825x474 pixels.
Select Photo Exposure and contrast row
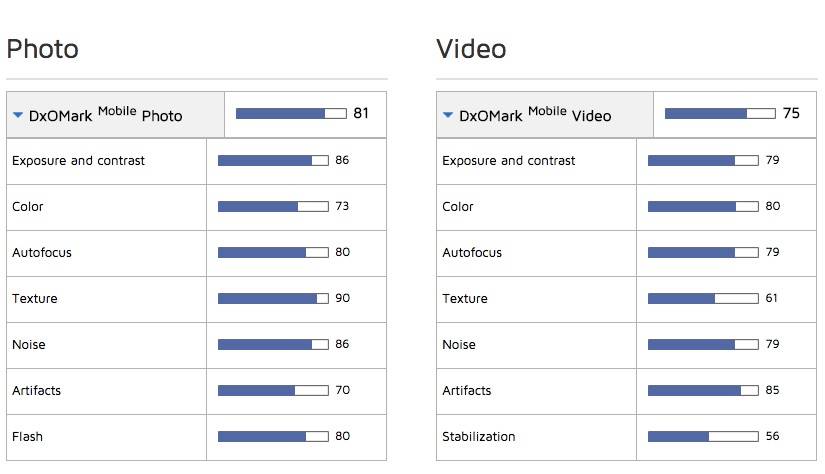pyautogui.click(x=196, y=161)
